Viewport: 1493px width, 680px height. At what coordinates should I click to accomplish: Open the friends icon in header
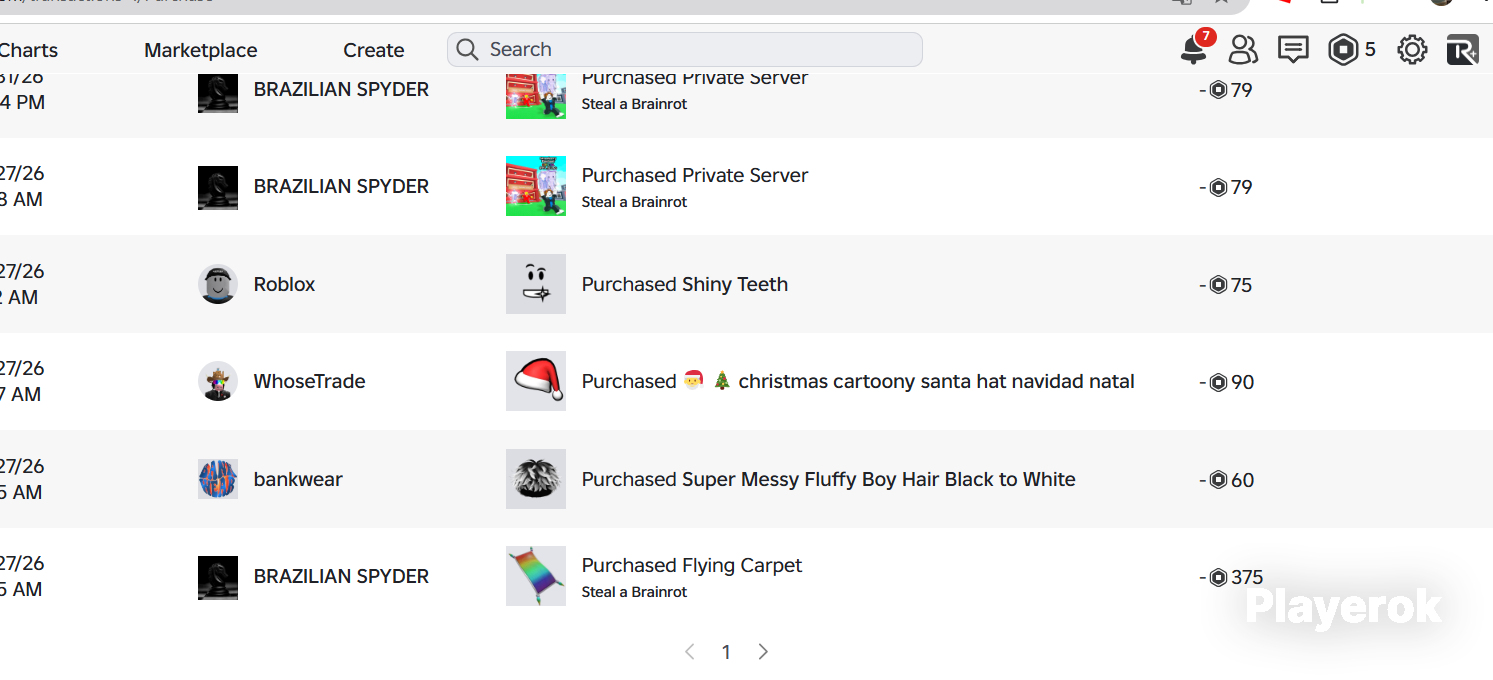tap(1243, 49)
